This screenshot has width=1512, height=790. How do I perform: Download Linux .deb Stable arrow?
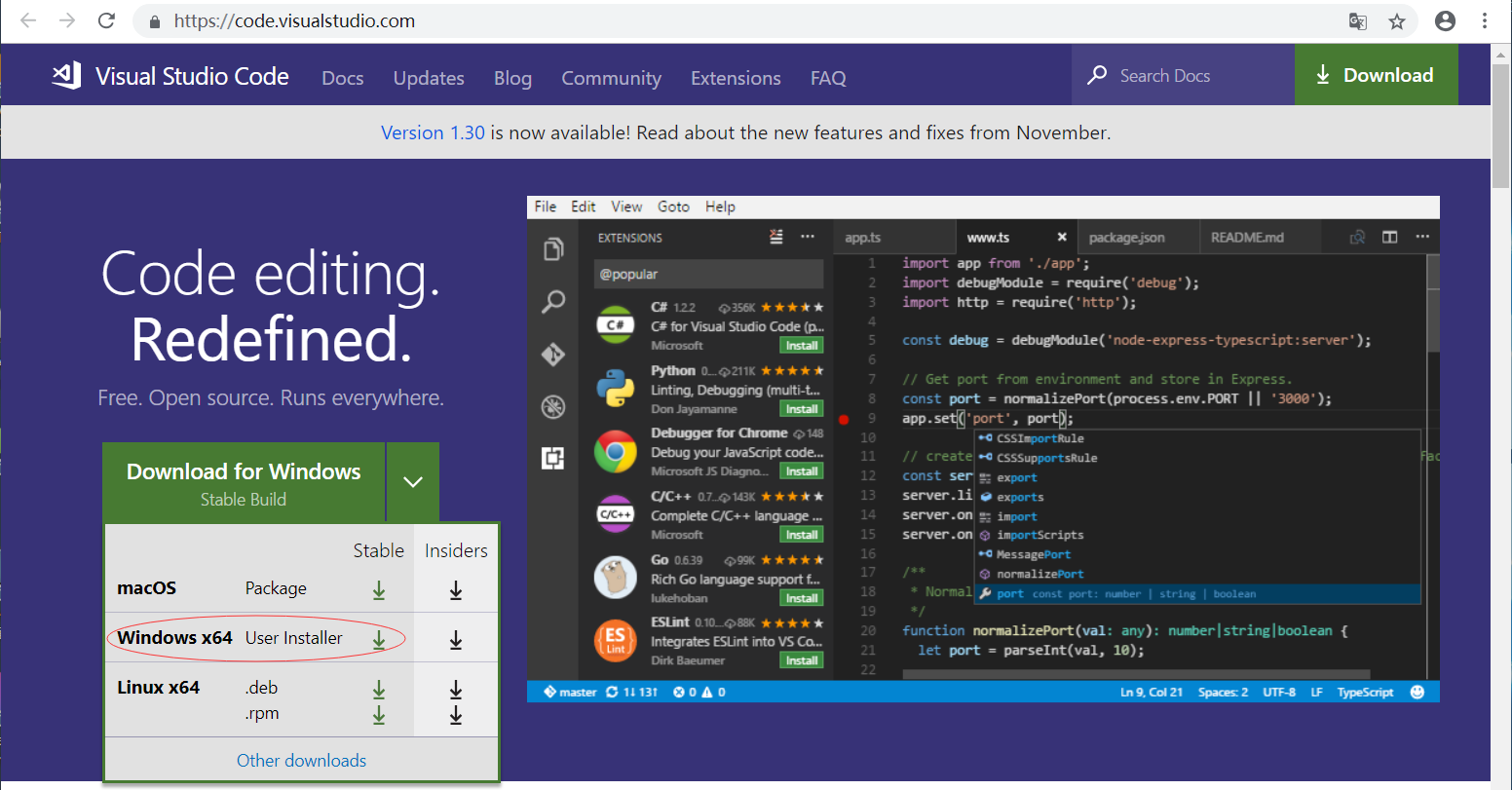point(379,690)
